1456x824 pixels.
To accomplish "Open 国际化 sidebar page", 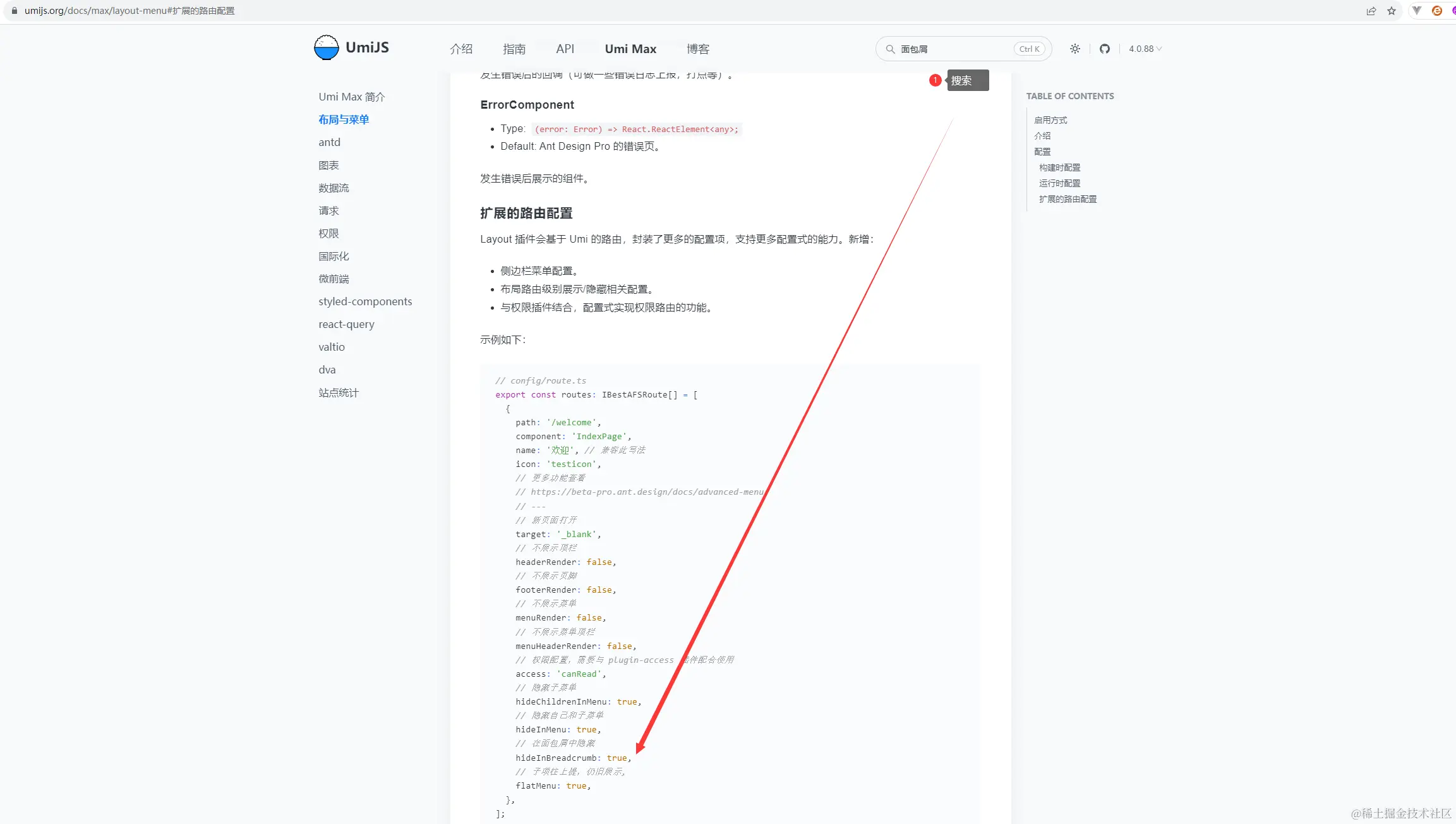I will 334,256.
